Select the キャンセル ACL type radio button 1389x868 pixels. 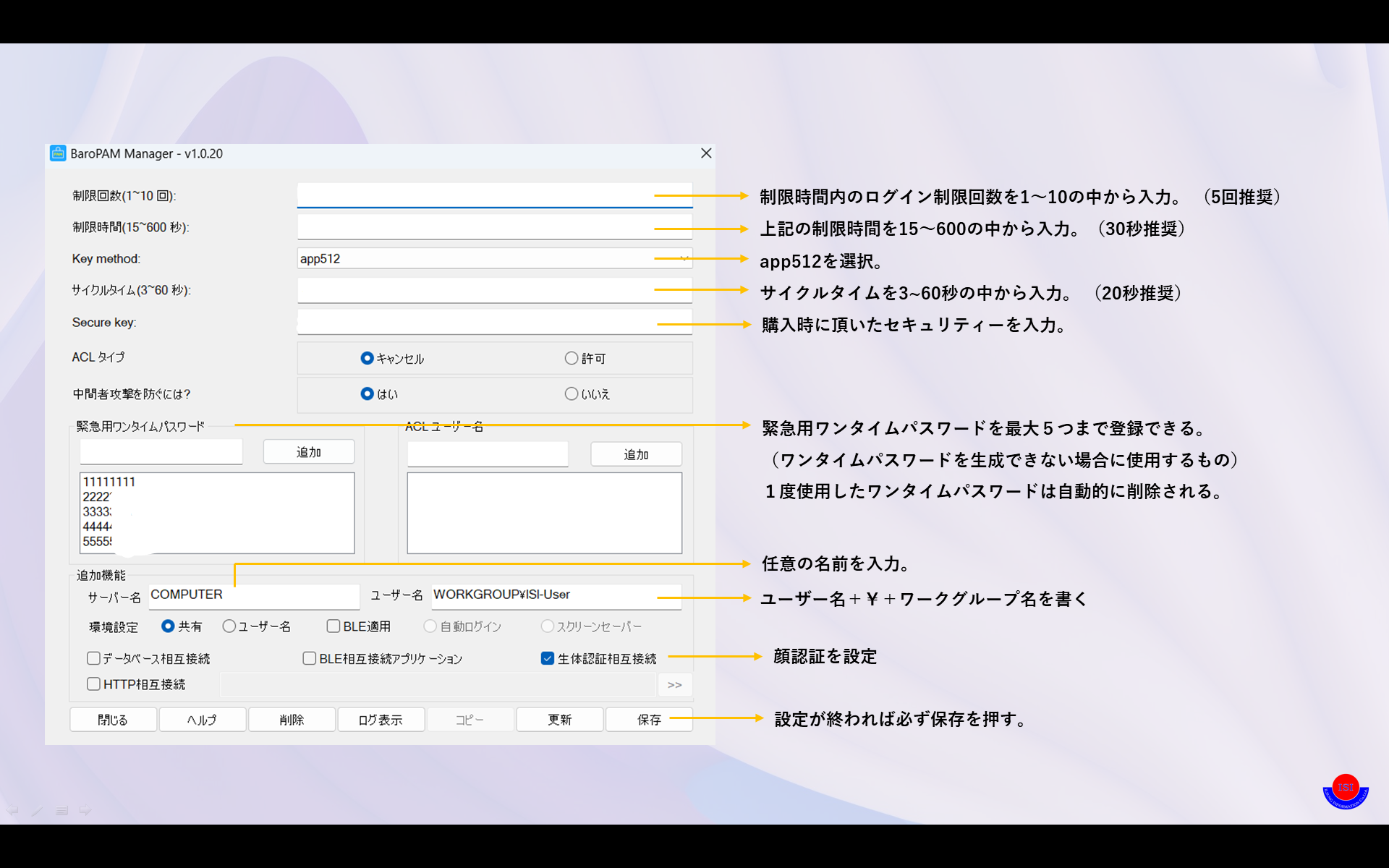pos(367,358)
